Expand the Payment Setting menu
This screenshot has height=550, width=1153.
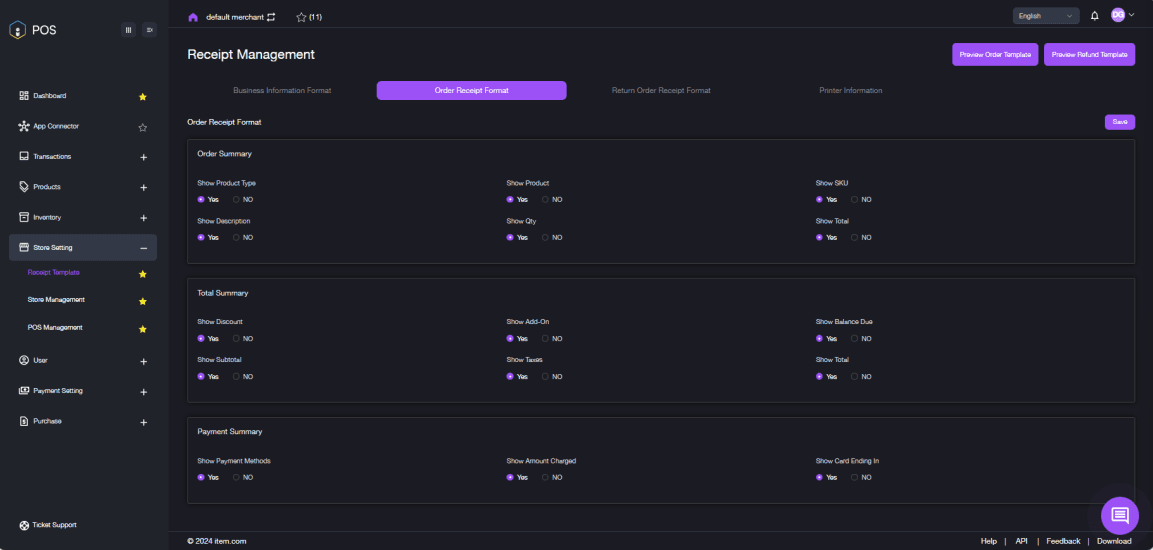143,392
